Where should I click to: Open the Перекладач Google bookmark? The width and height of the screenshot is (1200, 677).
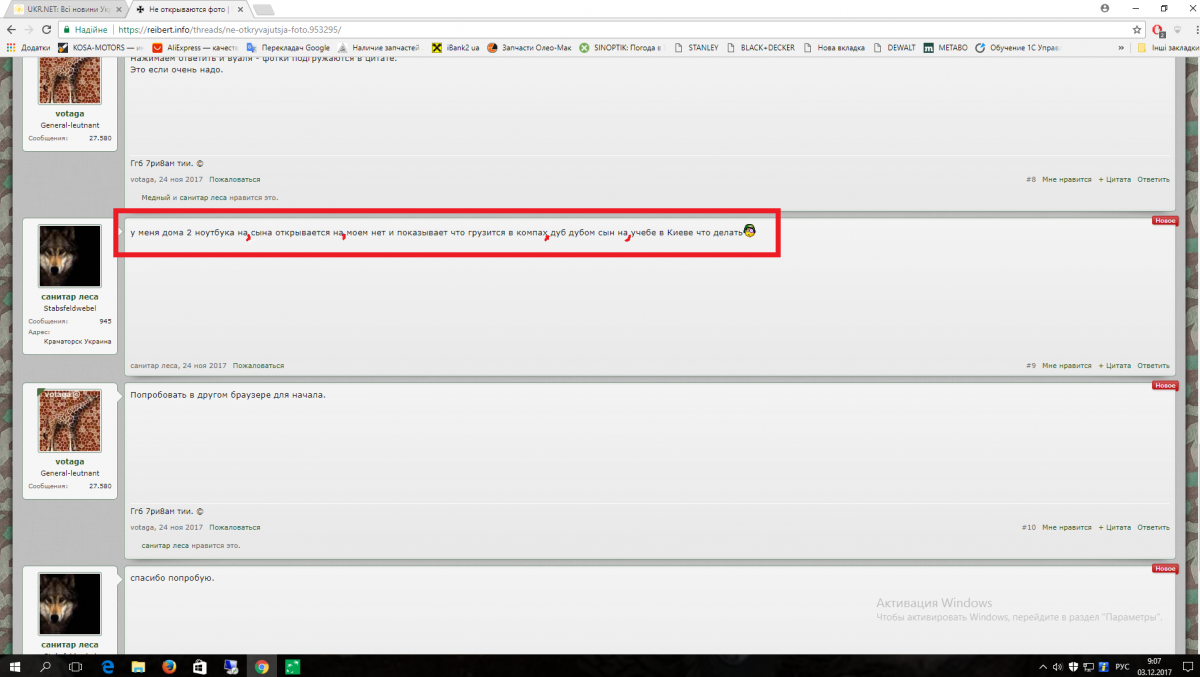(288, 47)
